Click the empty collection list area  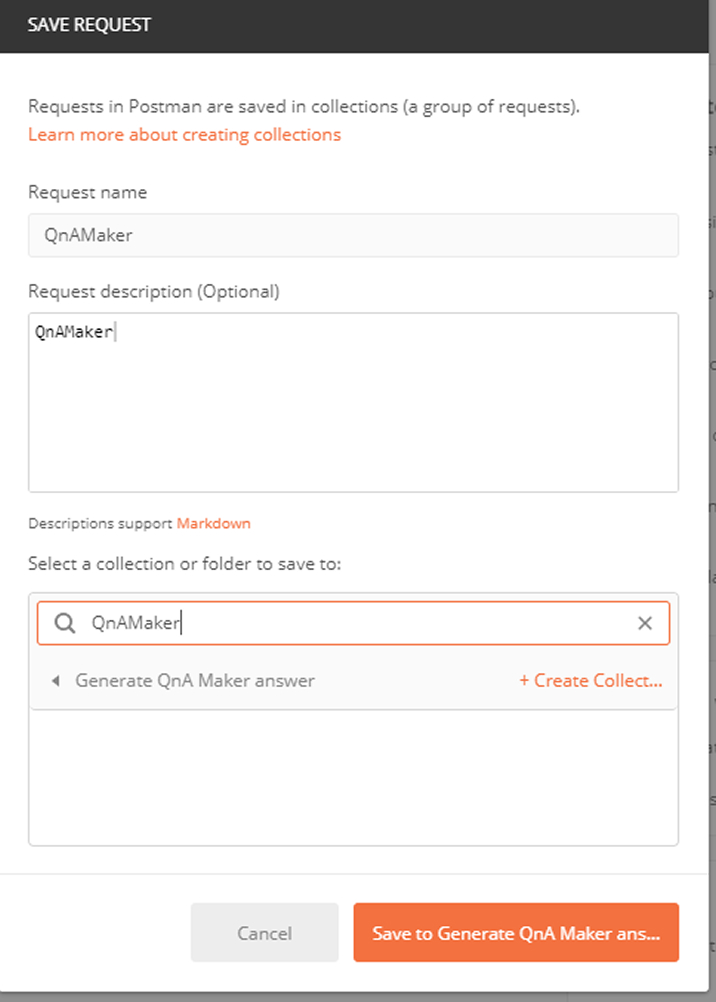(x=353, y=777)
